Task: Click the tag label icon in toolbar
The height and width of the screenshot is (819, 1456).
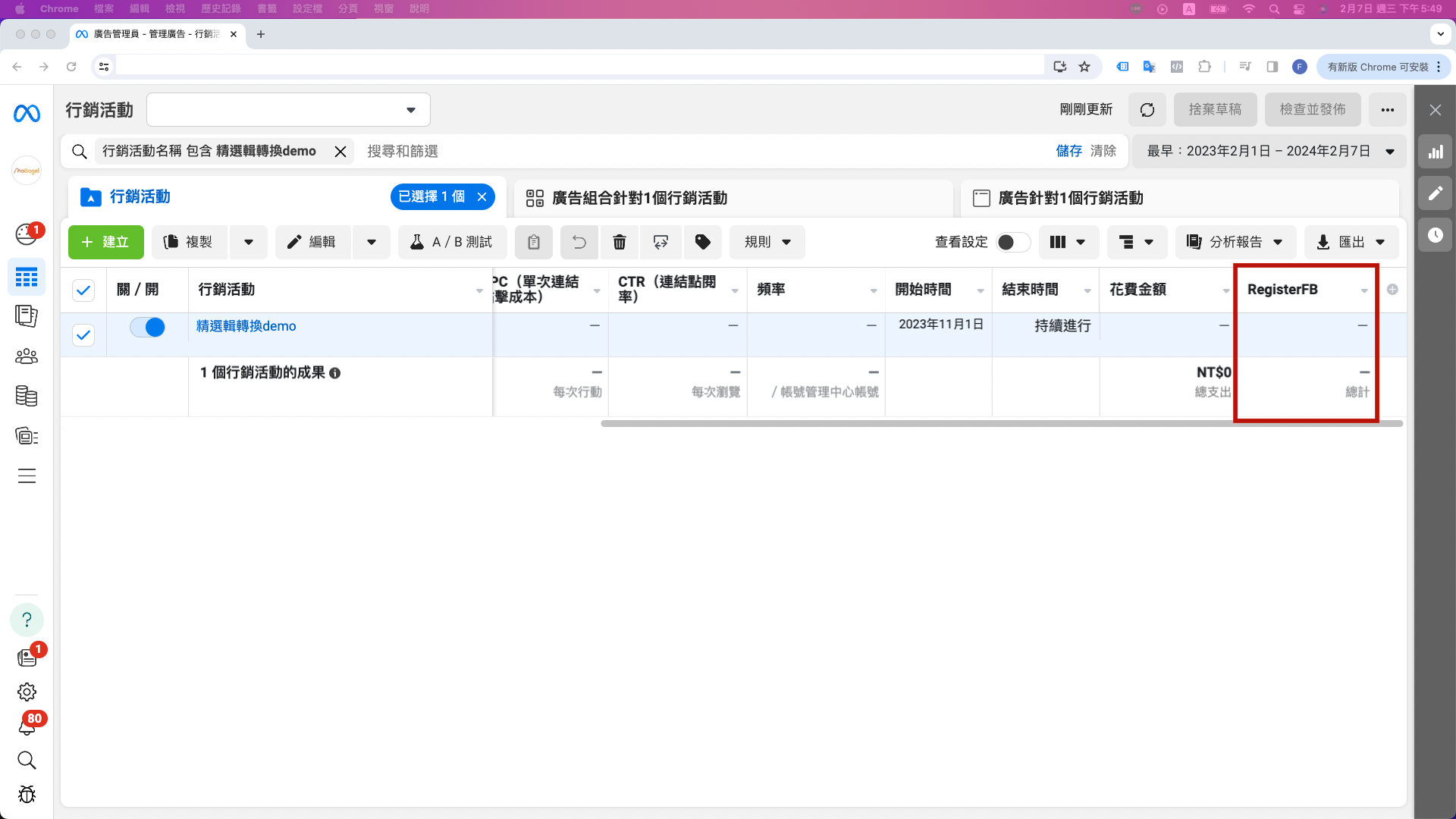Action: [x=703, y=242]
